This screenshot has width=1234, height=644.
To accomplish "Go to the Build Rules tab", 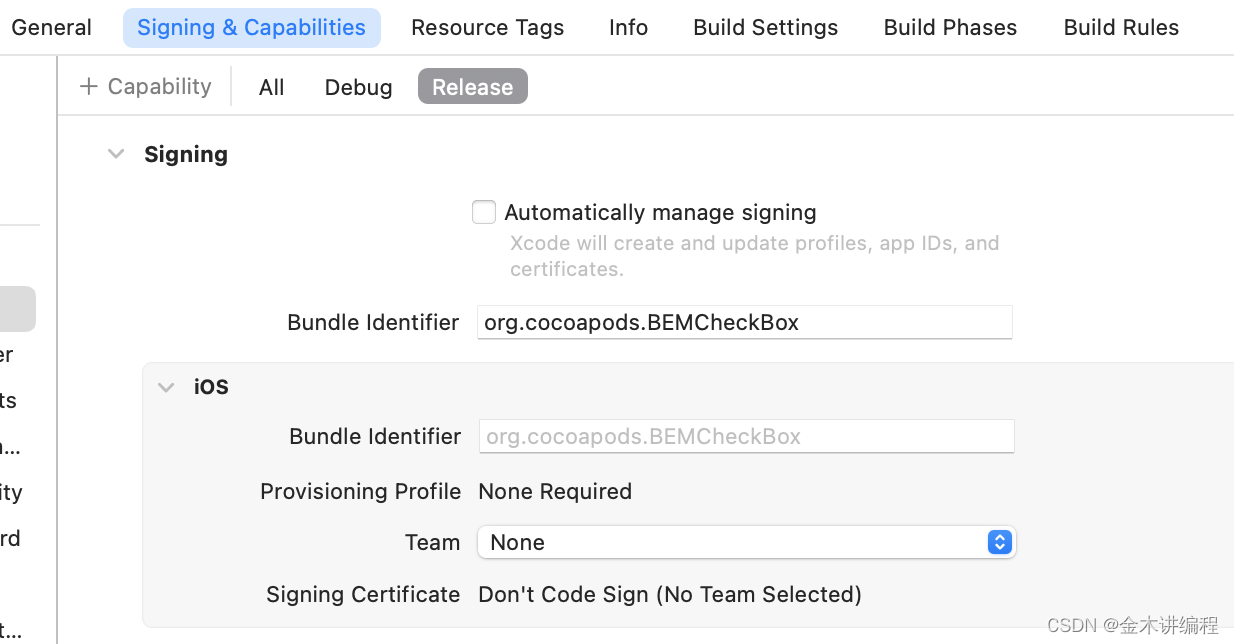I will click(x=1121, y=28).
